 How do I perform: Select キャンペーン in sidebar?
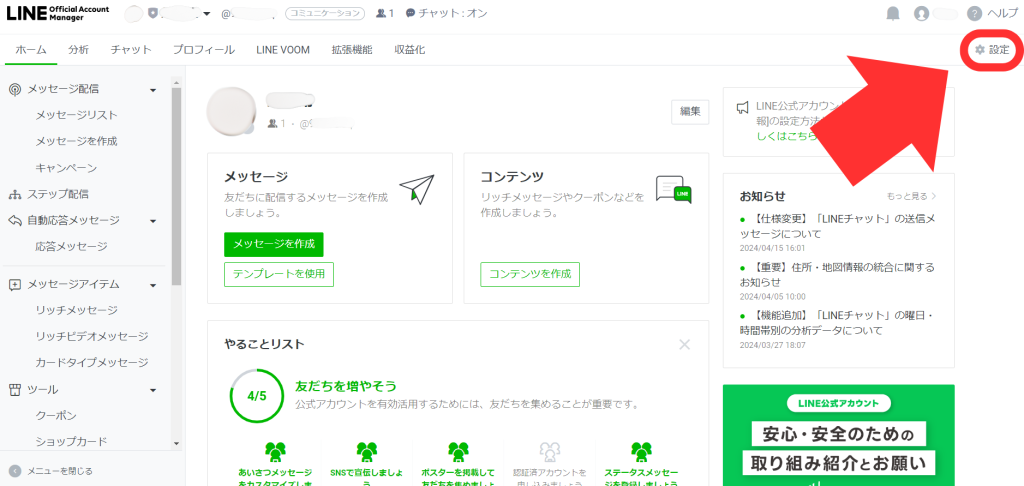(66, 168)
